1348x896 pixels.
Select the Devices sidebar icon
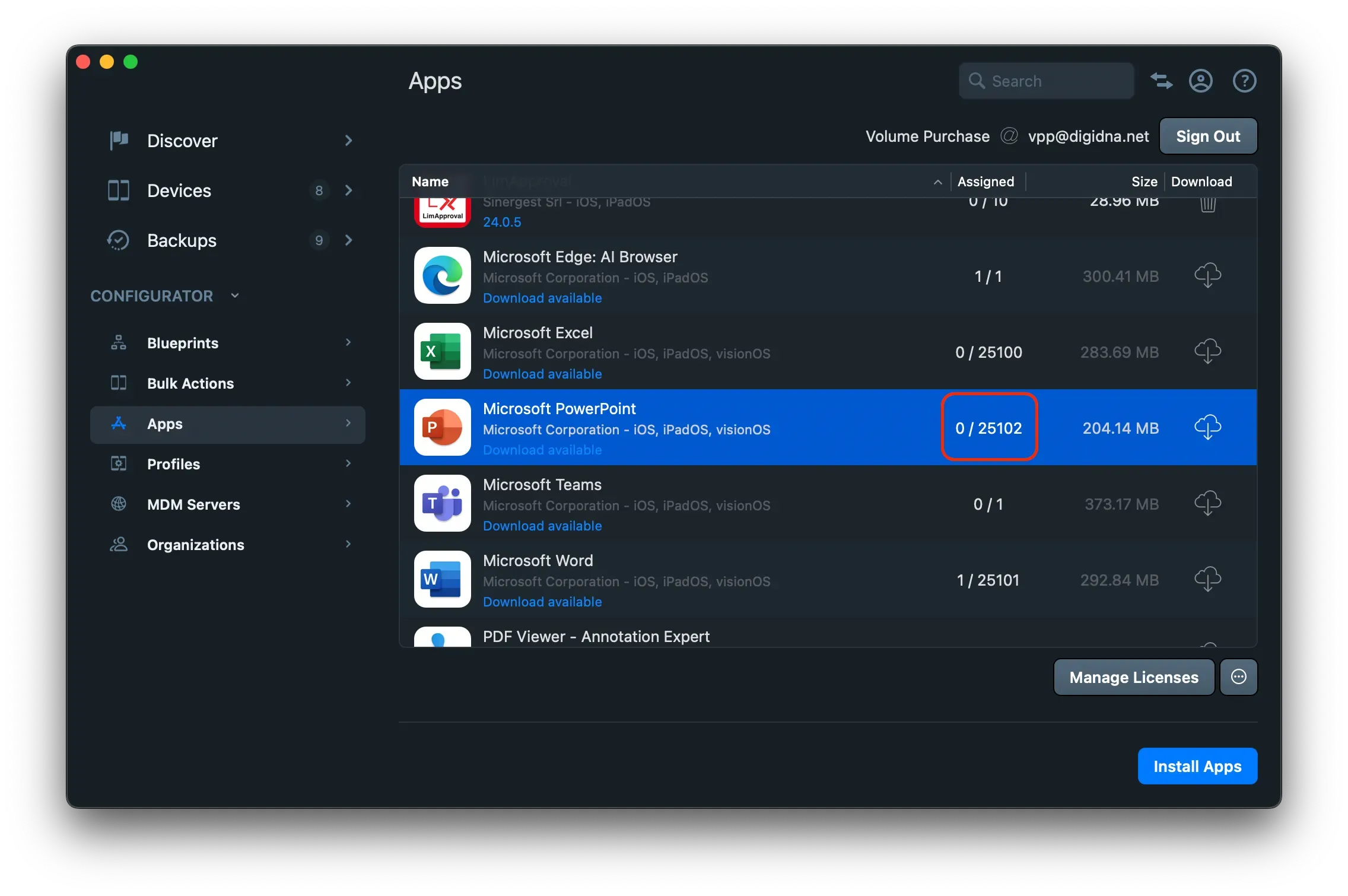[118, 190]
